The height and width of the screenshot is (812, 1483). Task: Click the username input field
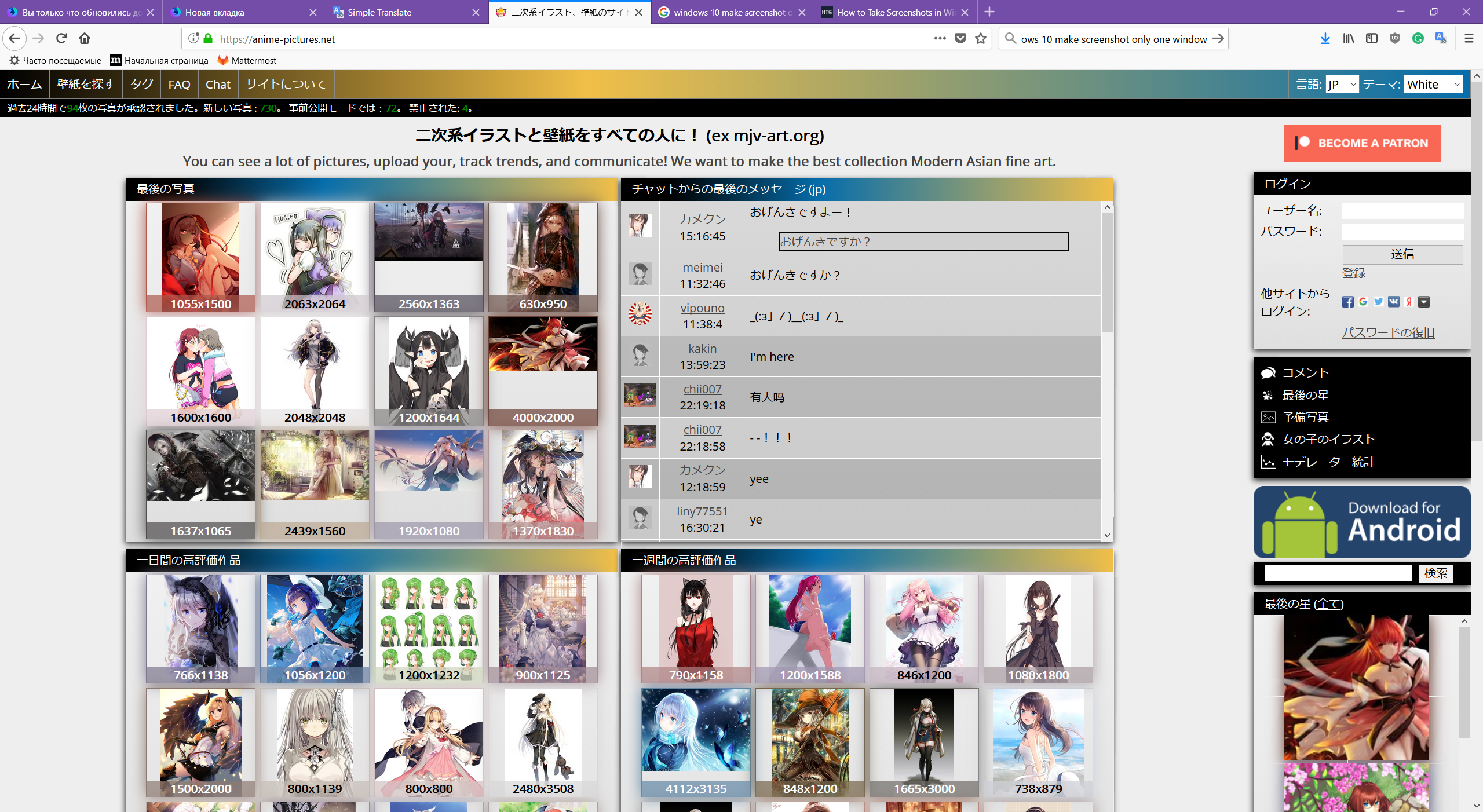click(x=1402, y=211)
